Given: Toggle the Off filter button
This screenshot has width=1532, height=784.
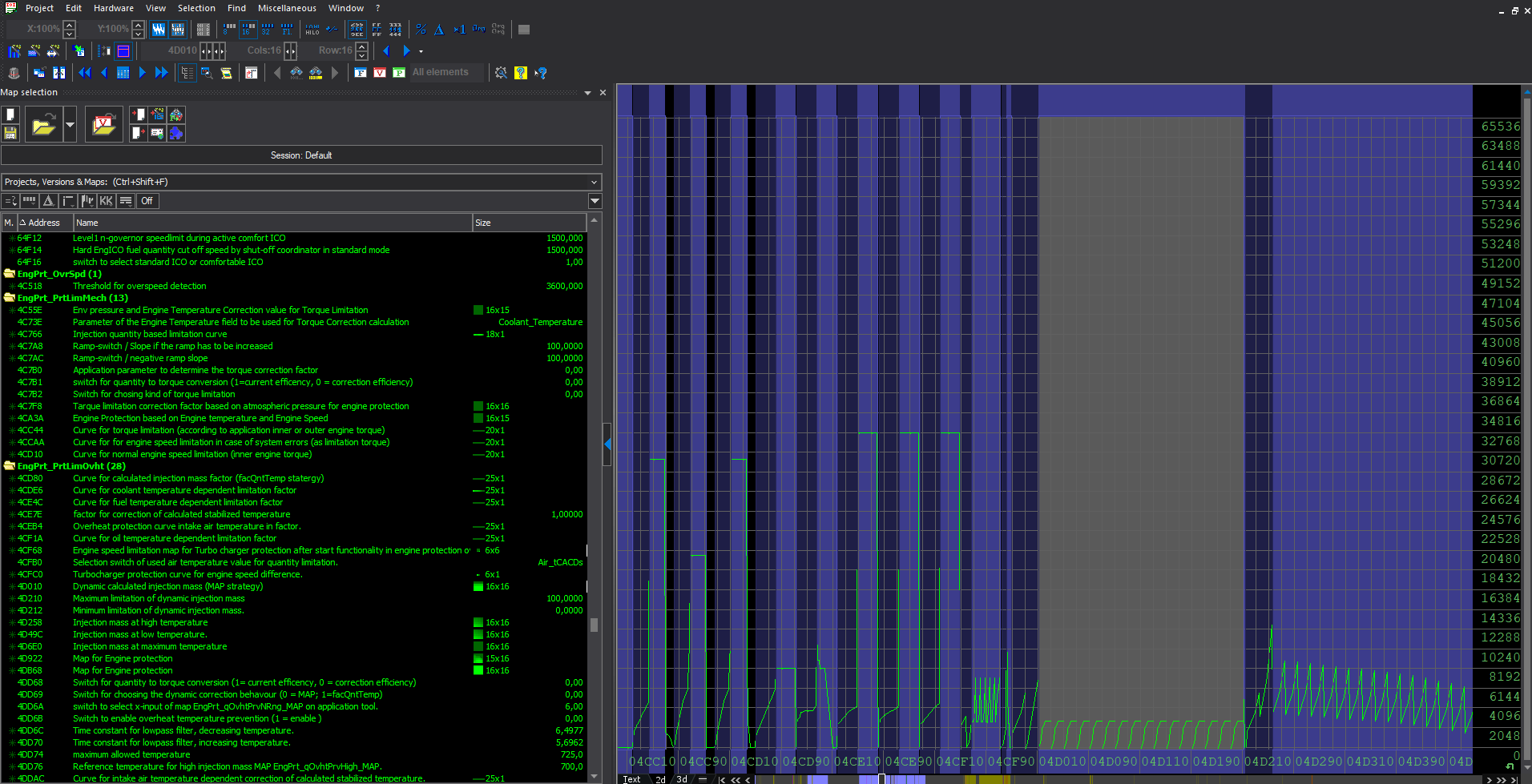Looking at the screenshot, I should [147, 201].
